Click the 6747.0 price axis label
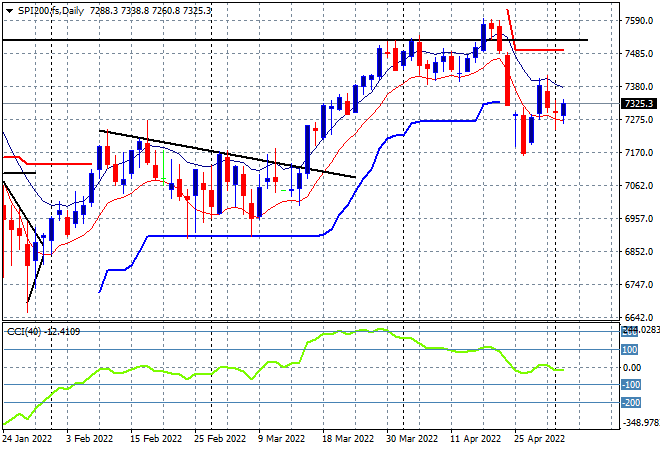 tap(639, 285)
